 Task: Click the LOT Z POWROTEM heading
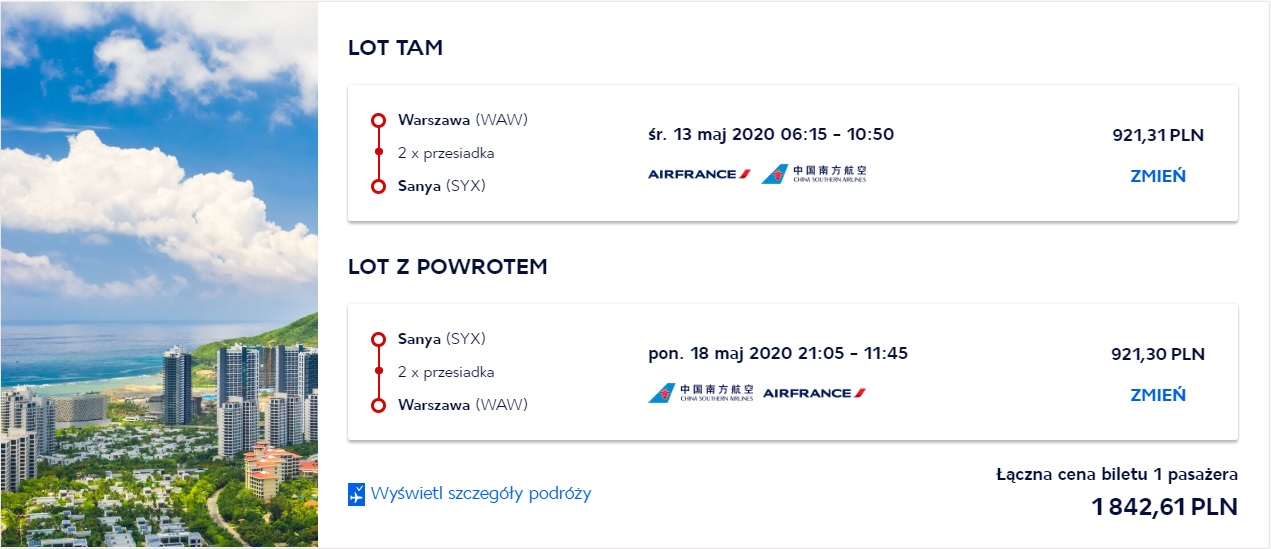click(x=448, y=267)
